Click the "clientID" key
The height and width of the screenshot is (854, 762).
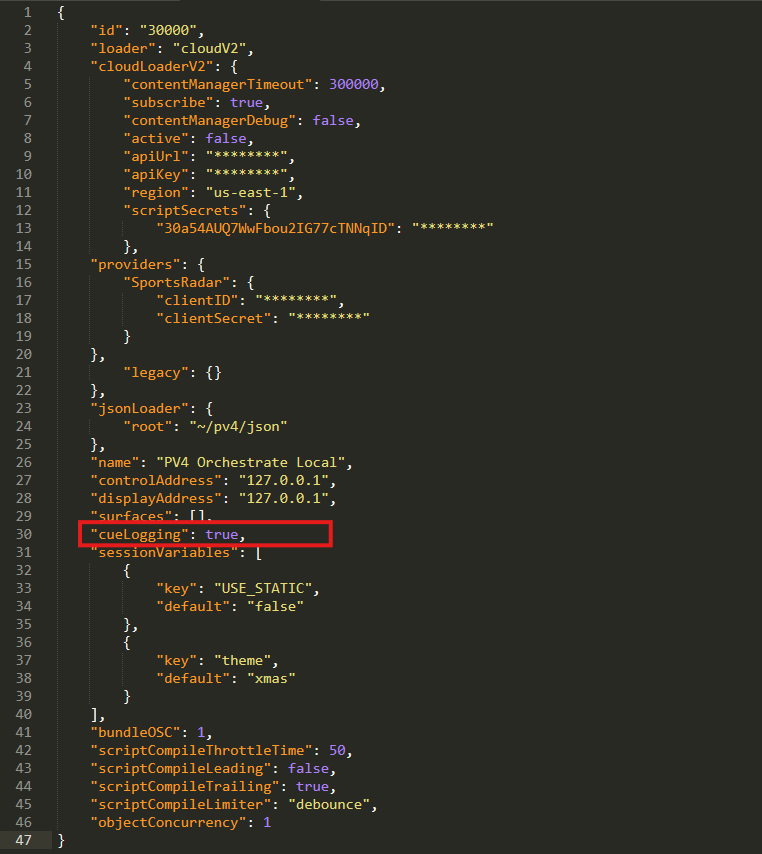coord(202,300)
